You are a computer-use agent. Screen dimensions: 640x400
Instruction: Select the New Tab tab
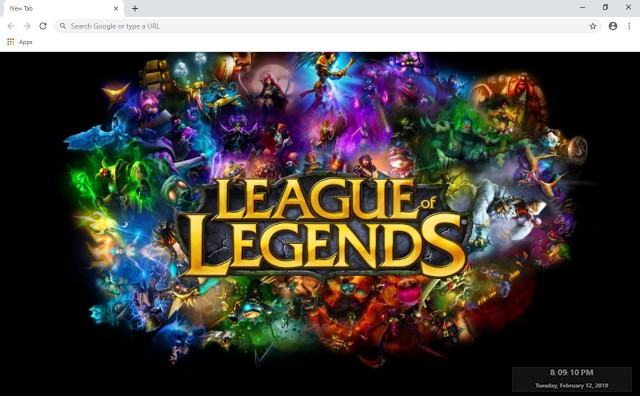(x=62, y=9)
